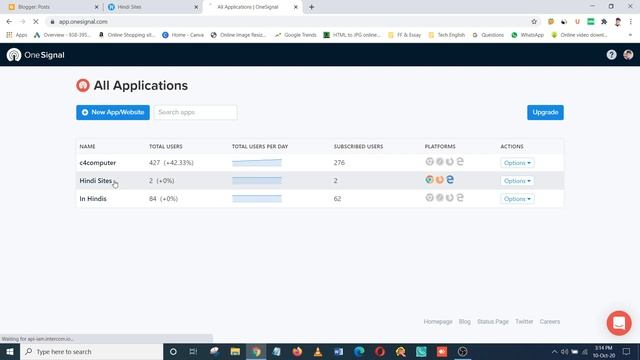This screenshot has height=360, width=640.
Task: Open the Chrome extensions puzzle icon
Action: (604, 22)
